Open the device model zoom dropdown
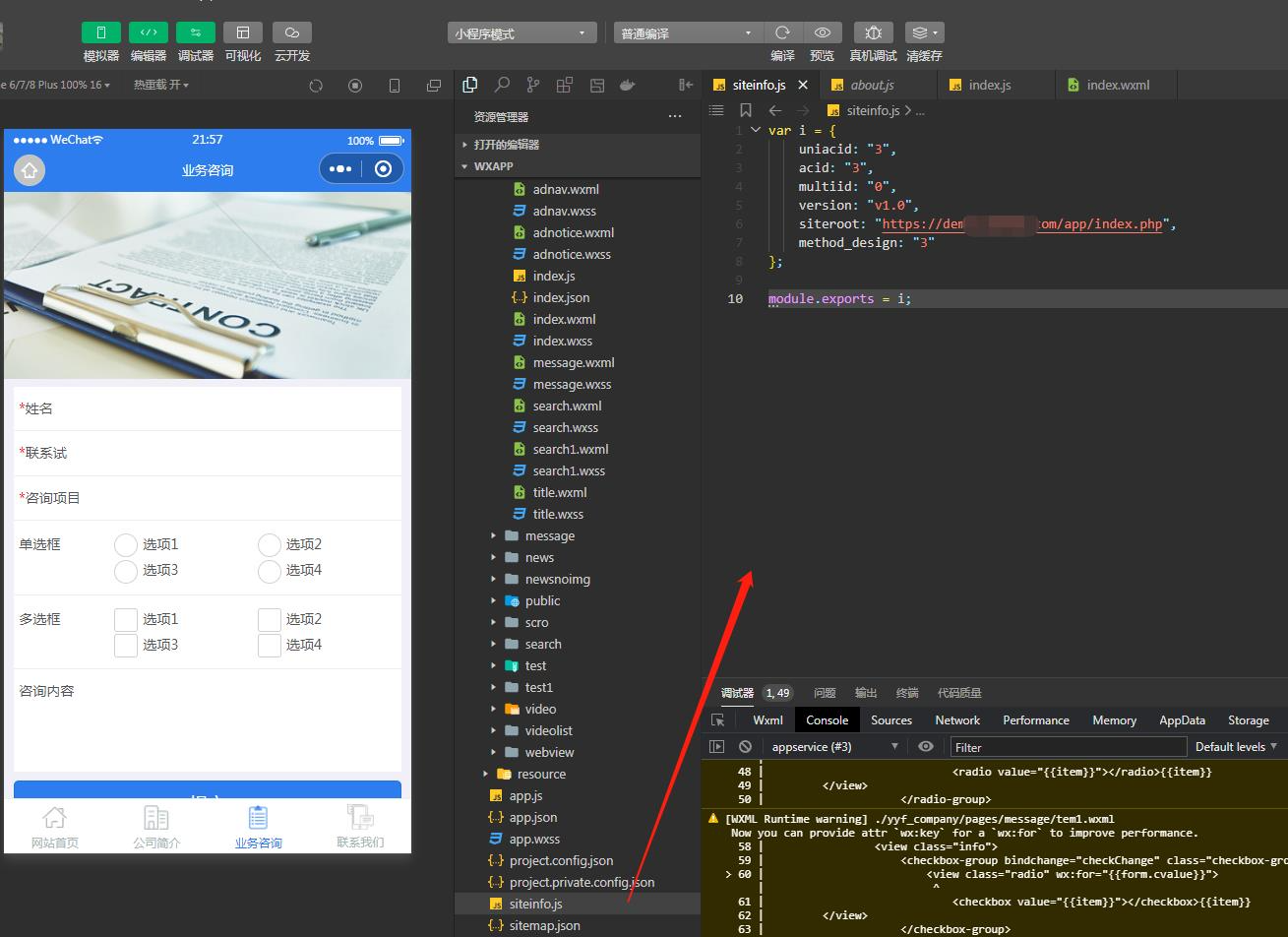The height and width of the screenshot is (937, 1288). click(x=57, y=85)
